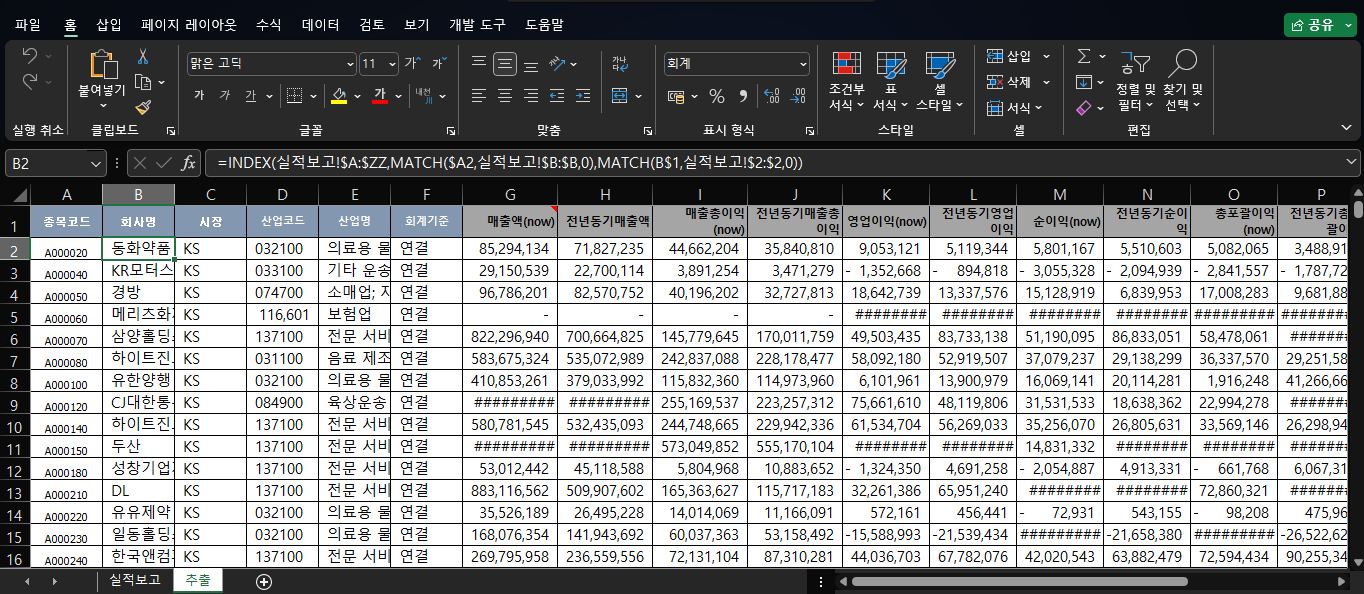Click the Wrap Text icon

pos(619,63)
